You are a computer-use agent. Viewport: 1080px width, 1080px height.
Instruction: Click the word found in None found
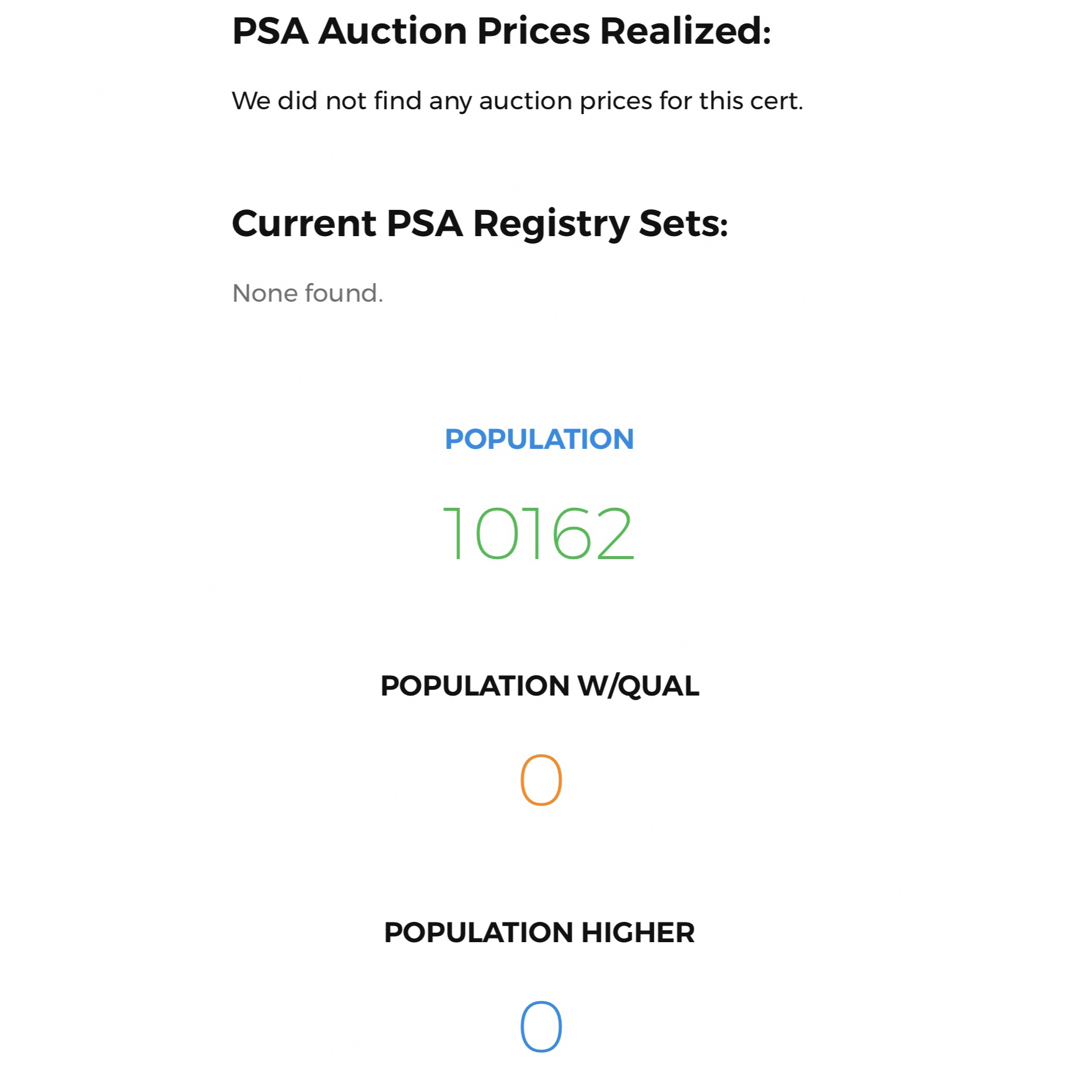coord(344,293)
